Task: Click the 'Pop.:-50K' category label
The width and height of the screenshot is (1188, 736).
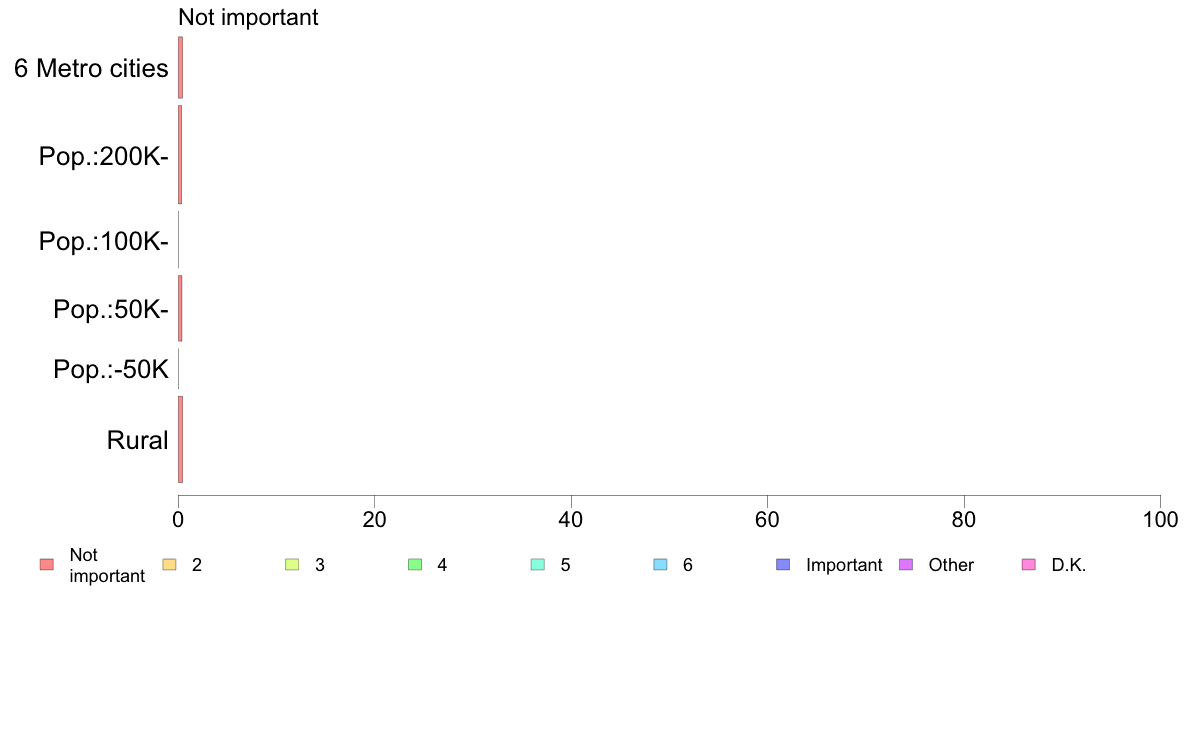Action: 111,369
